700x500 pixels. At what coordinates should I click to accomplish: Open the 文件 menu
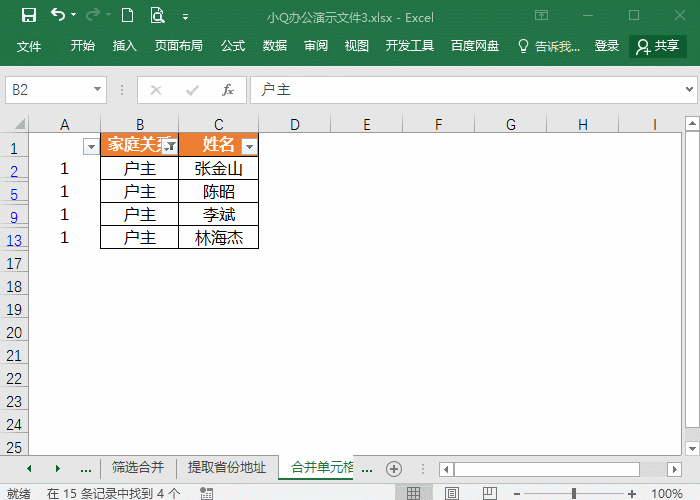(x=29, y=46)
